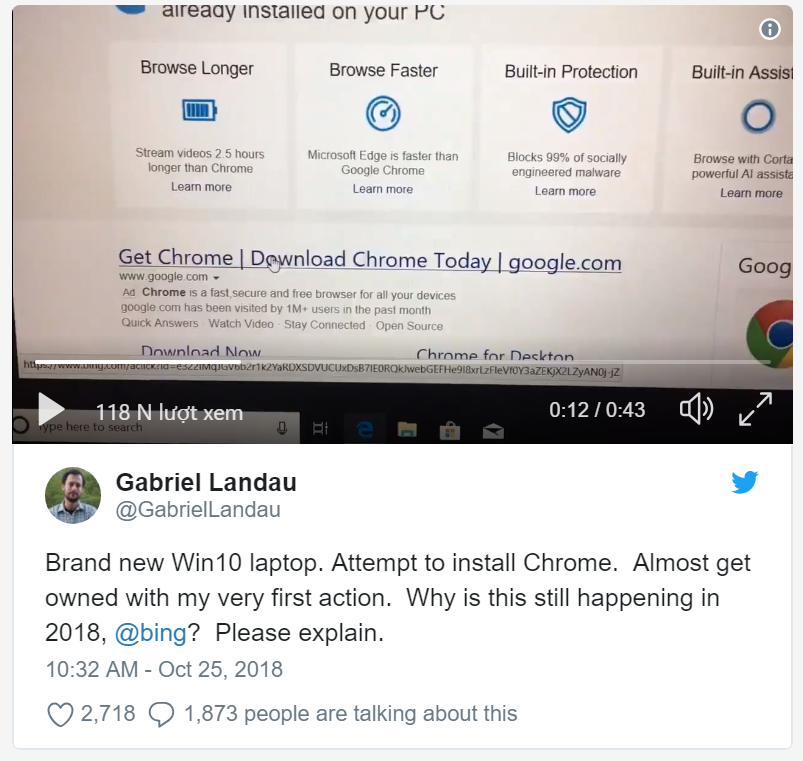Open replies via speech bubble icon
803x761 pixels.
click(x=161, y=714)
